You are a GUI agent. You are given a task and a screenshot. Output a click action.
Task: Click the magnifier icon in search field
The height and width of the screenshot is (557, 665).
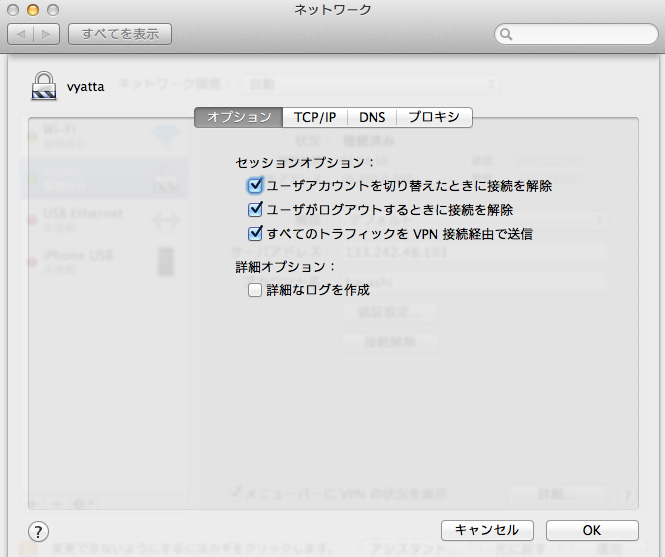(507, 34)
